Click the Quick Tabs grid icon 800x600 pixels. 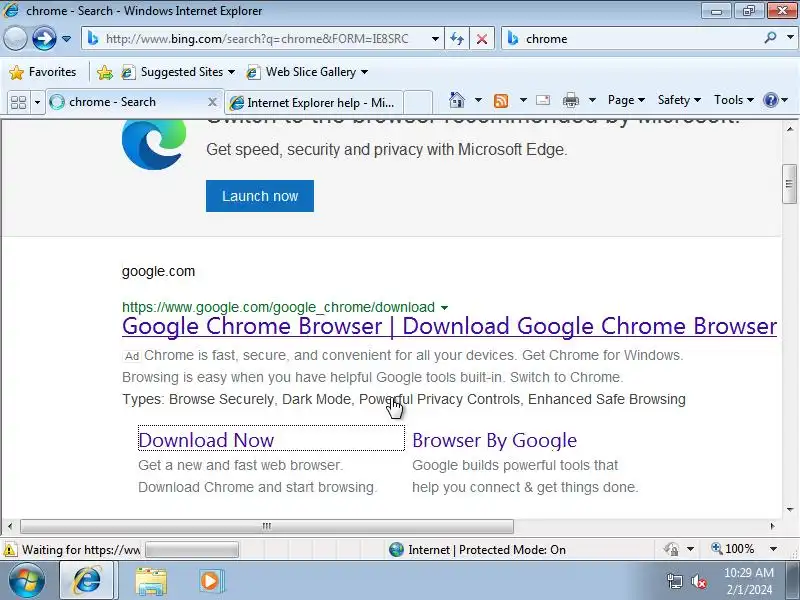[18, 103]
